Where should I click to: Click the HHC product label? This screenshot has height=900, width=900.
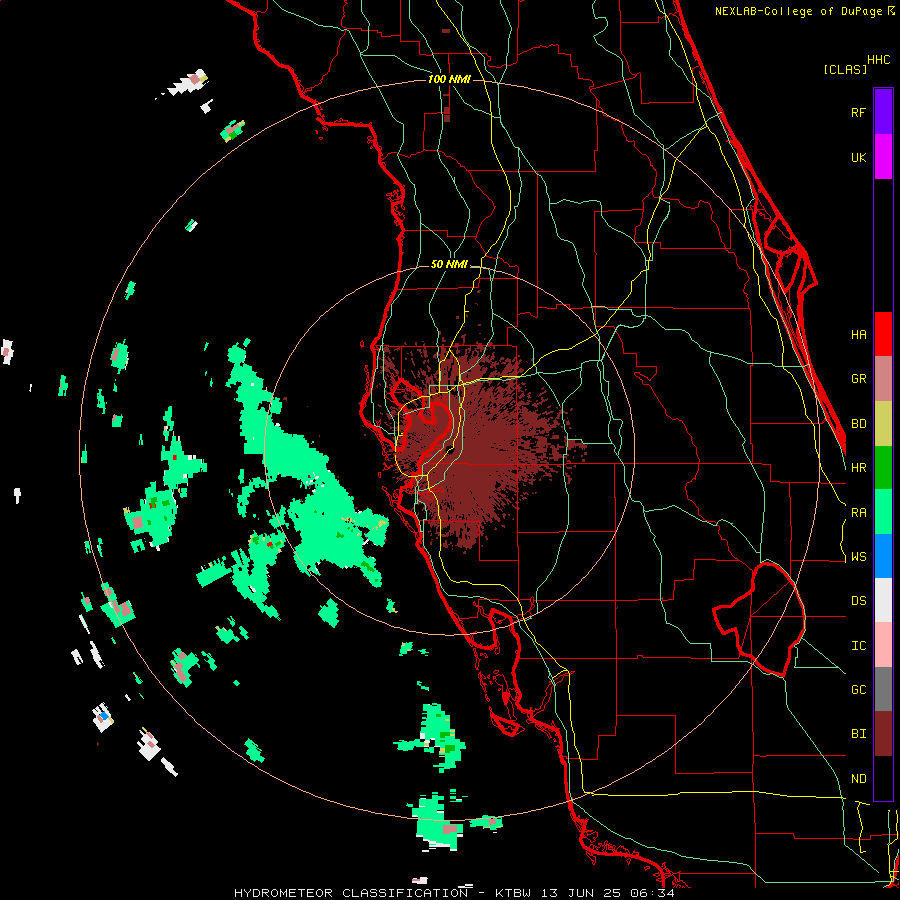point(879,60)
